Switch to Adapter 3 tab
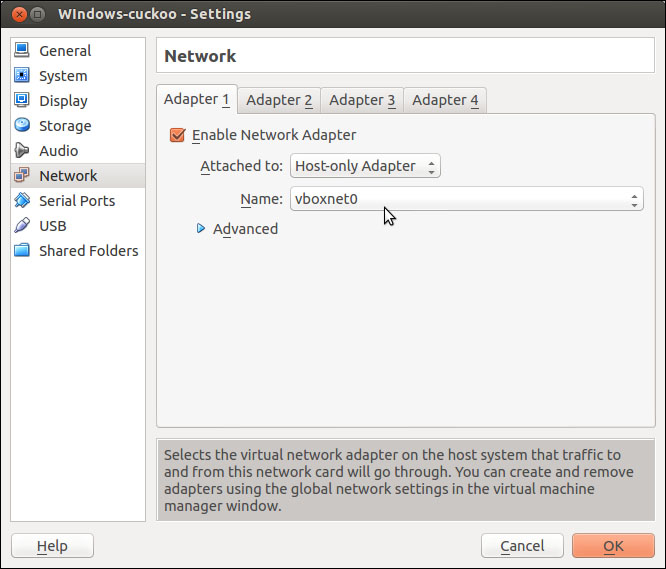 click(362, 100)
